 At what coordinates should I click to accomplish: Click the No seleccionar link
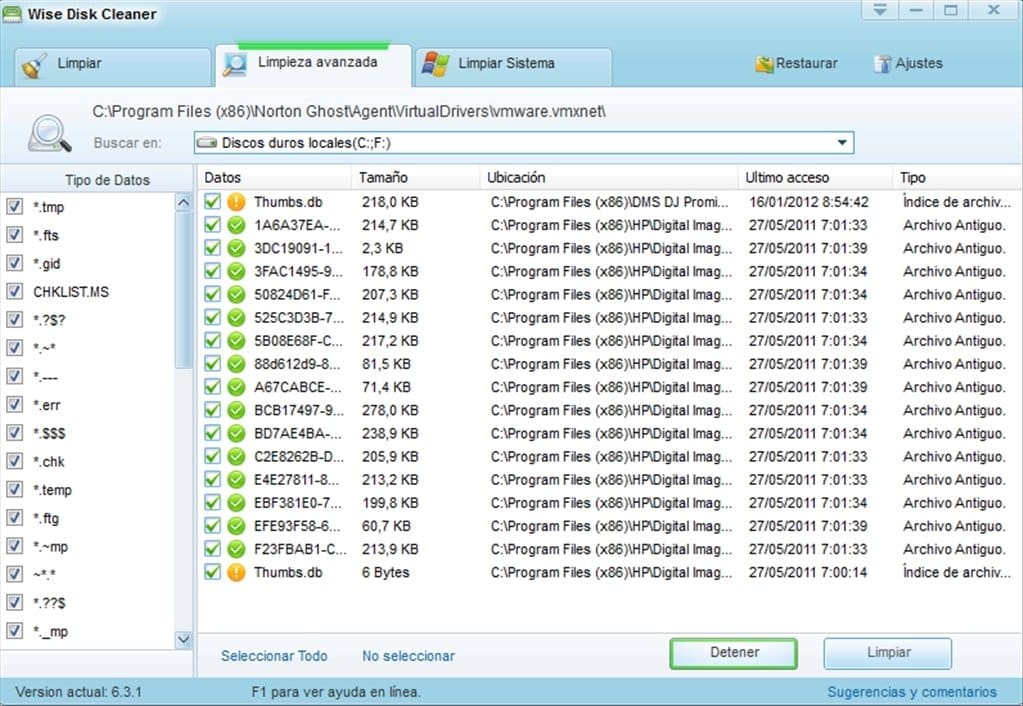(x=408, y=656)
